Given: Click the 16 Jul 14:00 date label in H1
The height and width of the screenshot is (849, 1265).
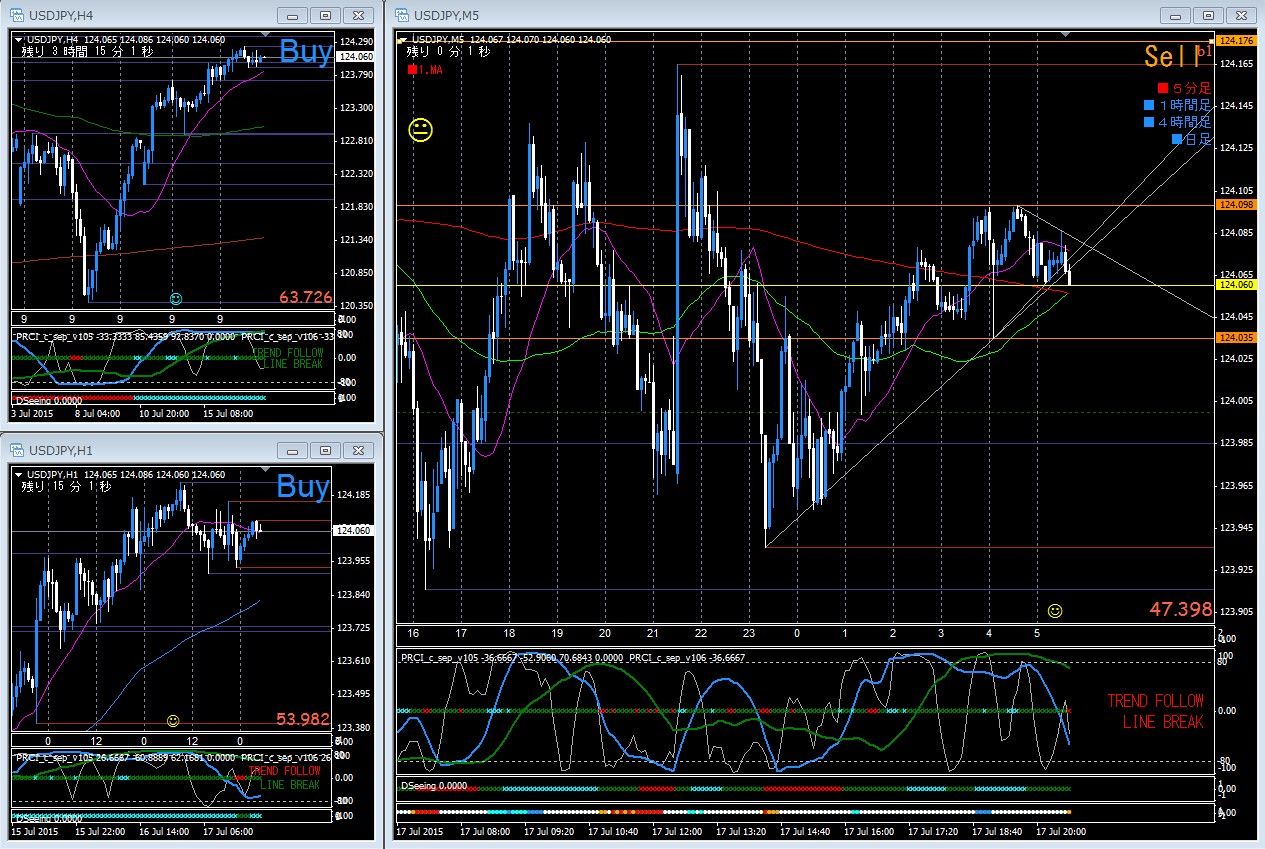Looking at the screenshot, I should pyautogui.click(x=163, y=831).
